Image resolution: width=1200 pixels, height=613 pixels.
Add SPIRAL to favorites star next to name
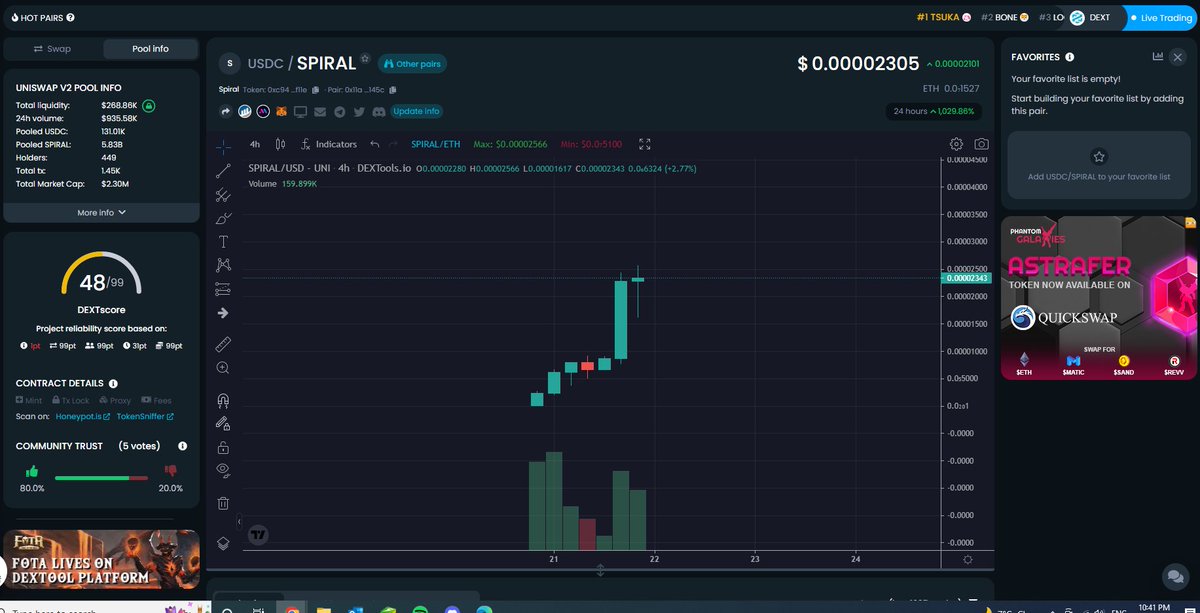click(x=366, y=58)
